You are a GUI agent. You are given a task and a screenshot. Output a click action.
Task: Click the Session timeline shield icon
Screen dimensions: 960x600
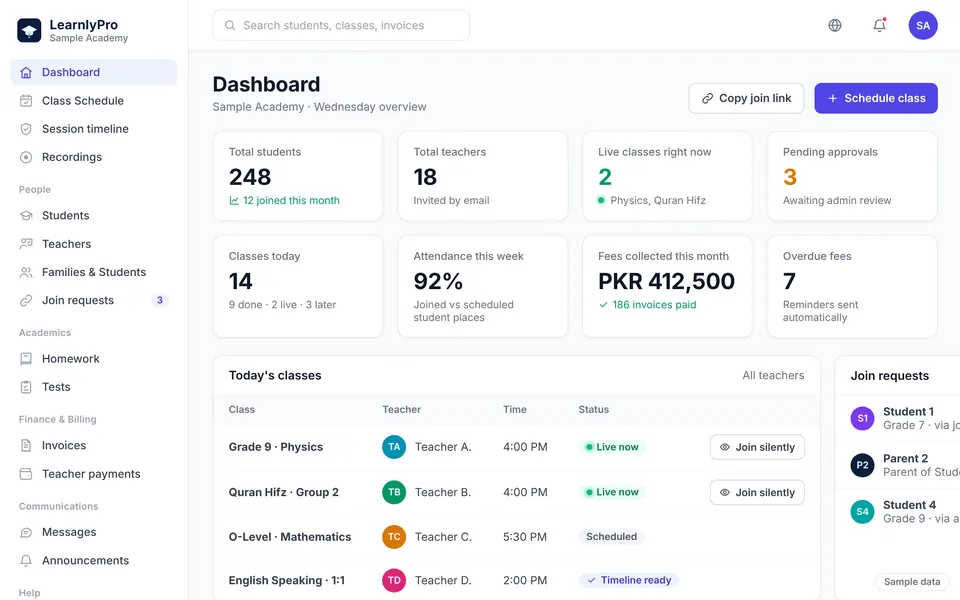tap(26, 129)
